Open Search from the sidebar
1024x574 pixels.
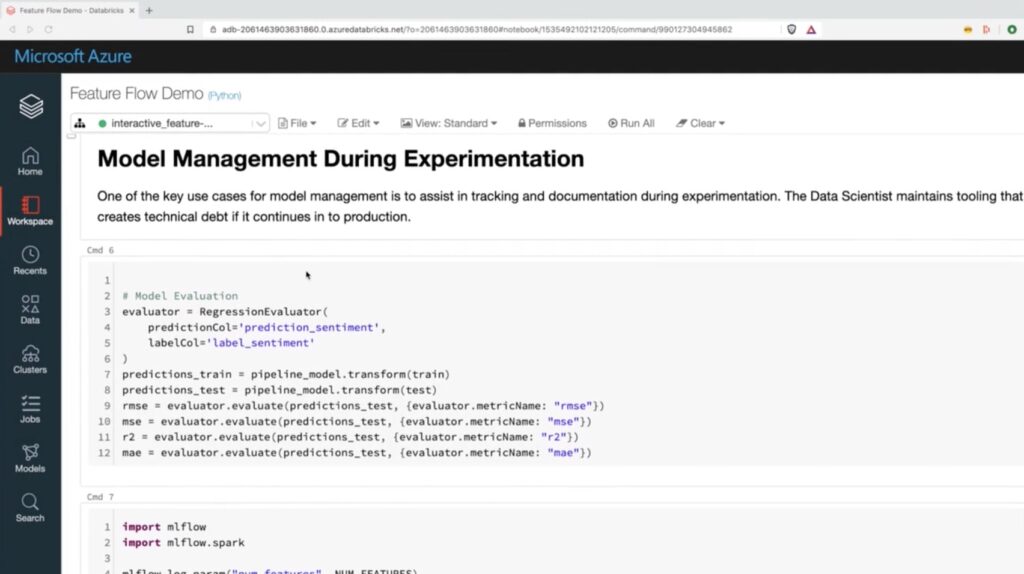pyautogui.click(x=30, y=507)
